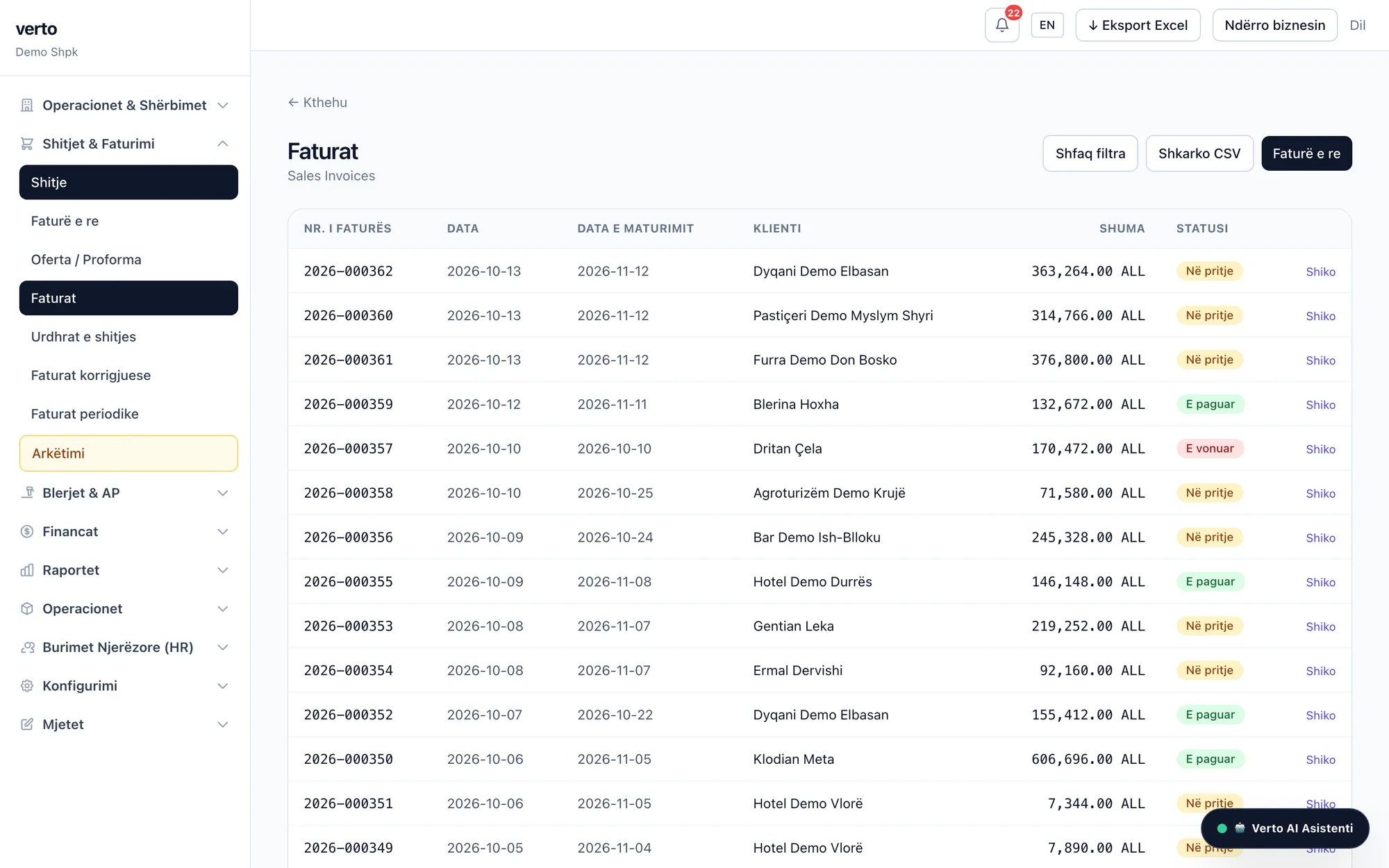Expand the Blerjet & AP chevron
Screen dimensions: 1389x868
[x=223, y=493]
